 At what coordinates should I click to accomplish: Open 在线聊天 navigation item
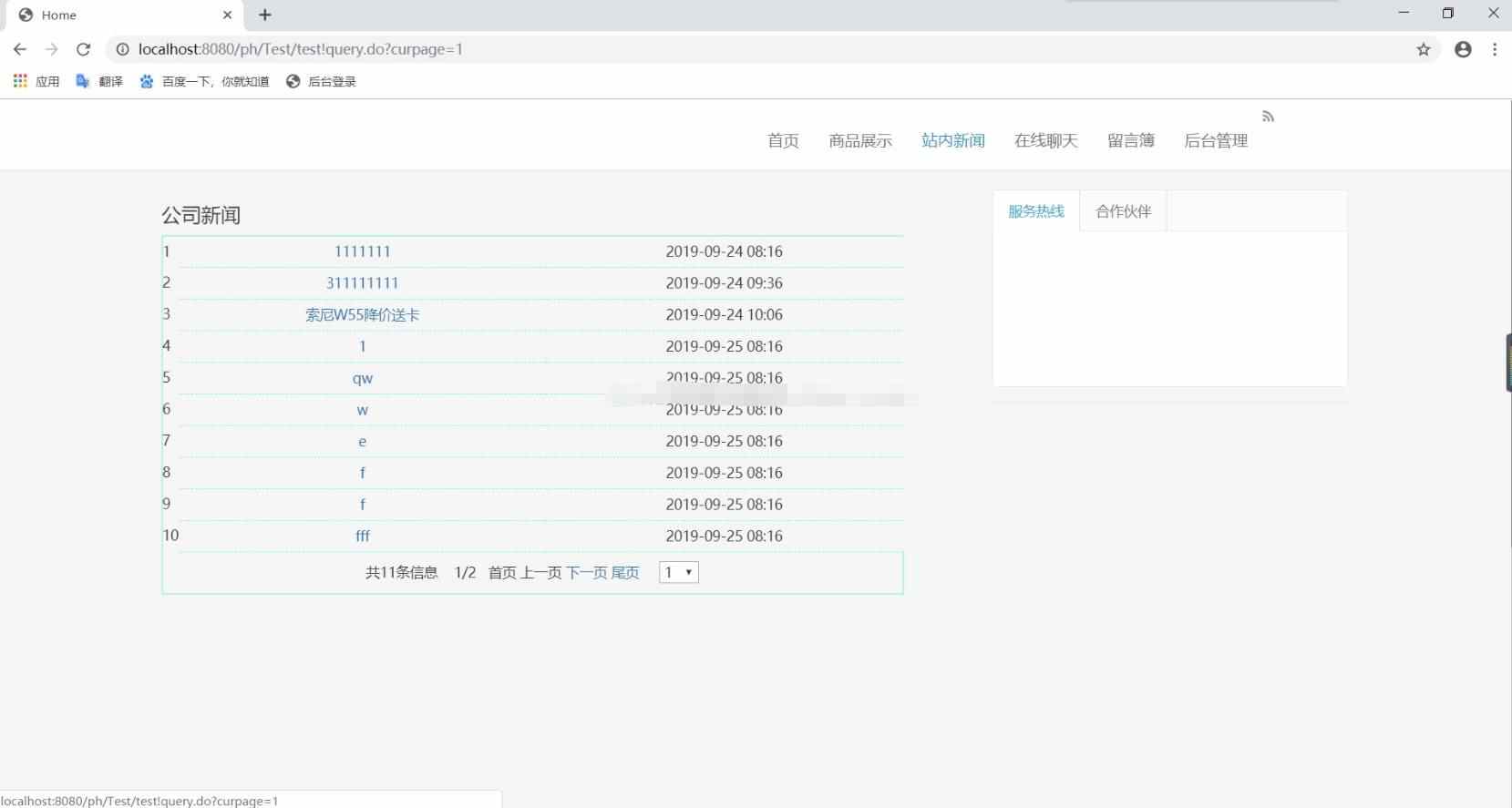point(1046,140)
